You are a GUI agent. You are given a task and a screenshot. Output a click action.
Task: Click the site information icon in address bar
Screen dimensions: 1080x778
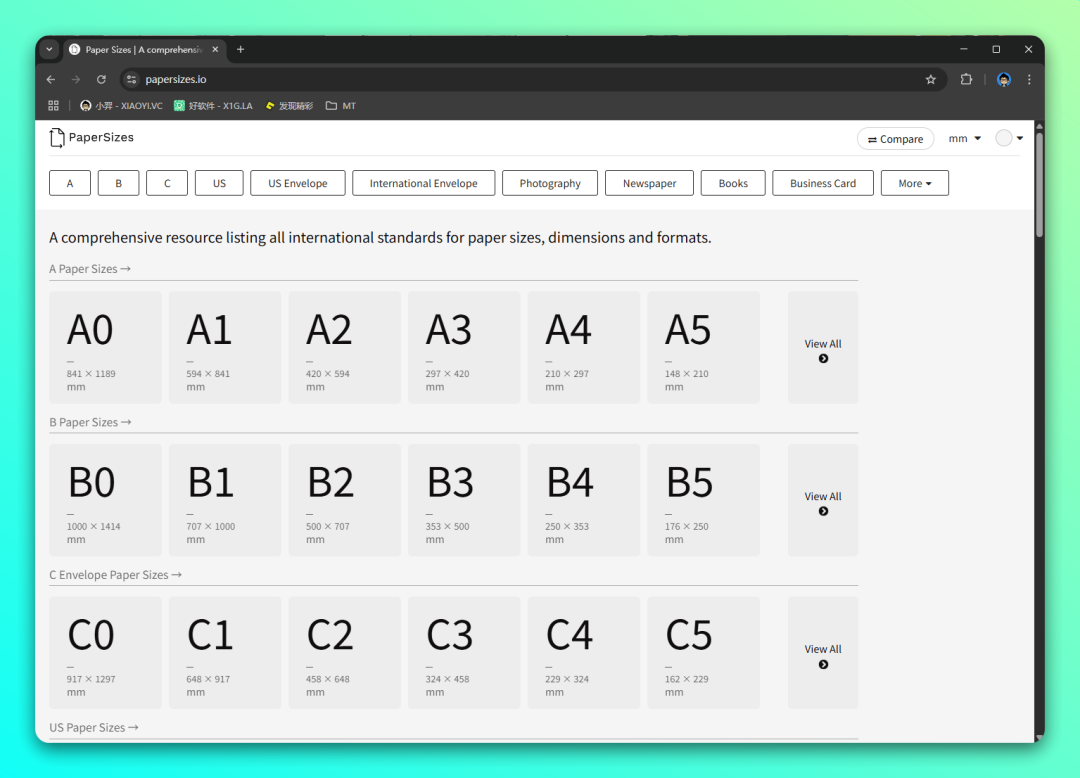[132, 80]
